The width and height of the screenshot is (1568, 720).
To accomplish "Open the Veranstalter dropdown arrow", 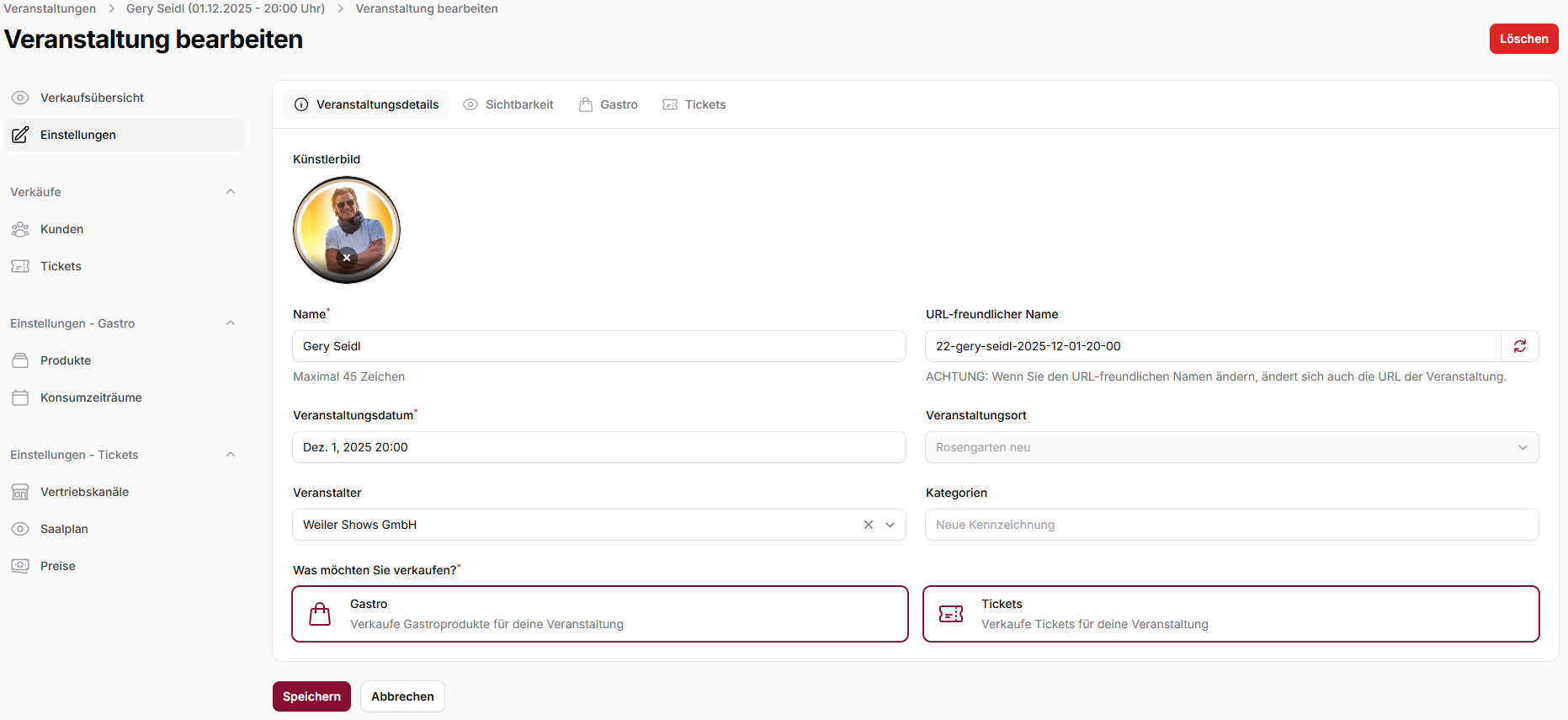I will [890, 525].
